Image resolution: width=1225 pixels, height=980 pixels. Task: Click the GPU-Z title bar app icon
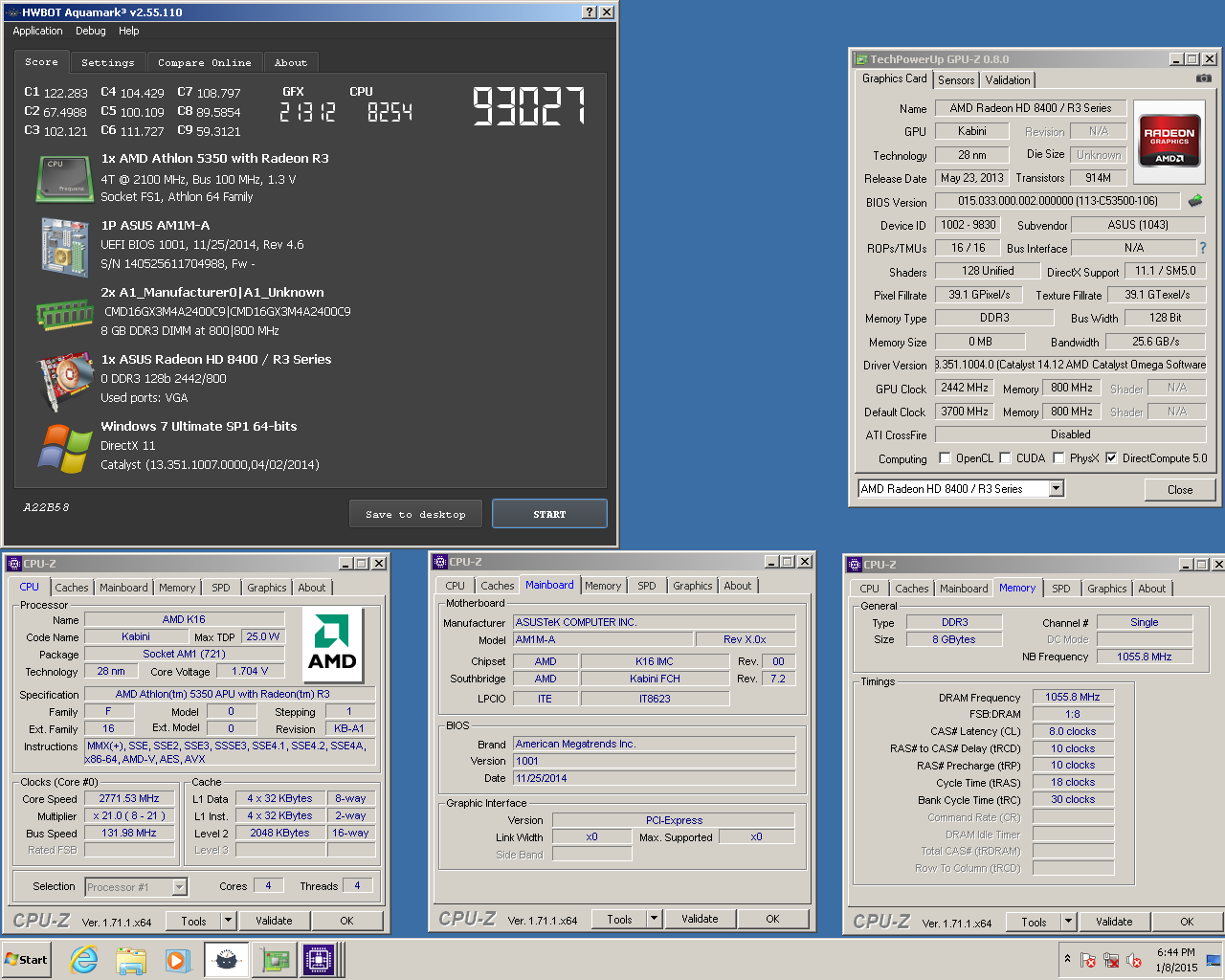coord(861,59)
